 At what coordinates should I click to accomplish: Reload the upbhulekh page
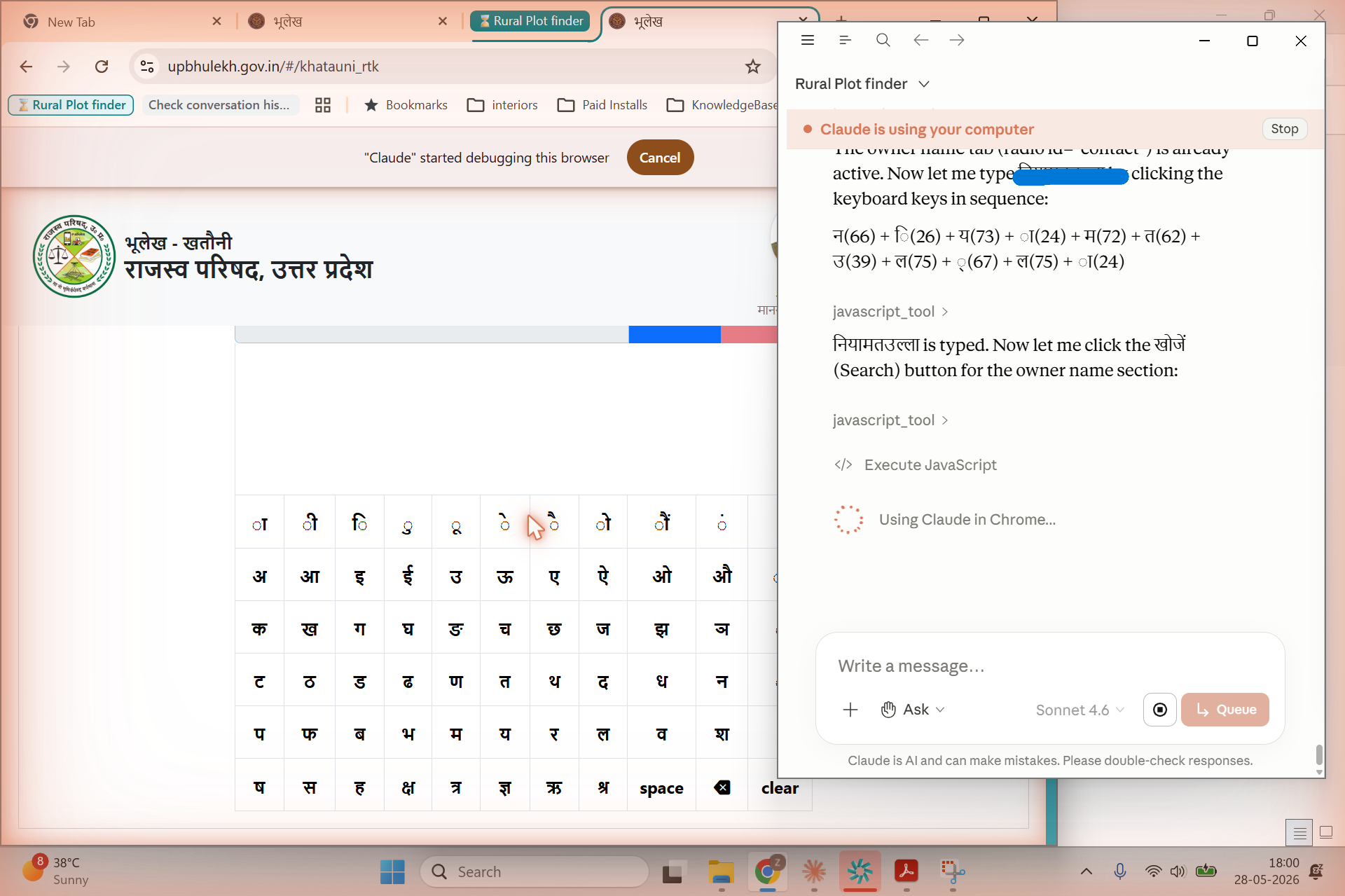pyautogui.click(x=102, y=67)
